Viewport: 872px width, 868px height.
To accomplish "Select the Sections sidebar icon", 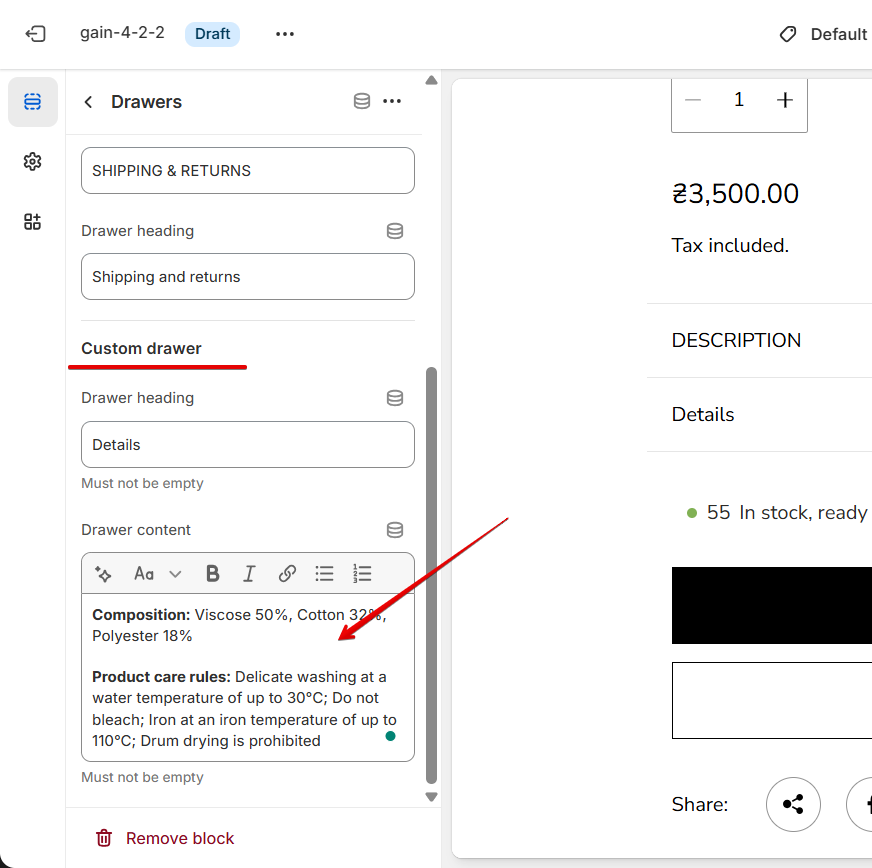I will pos(33,102).
